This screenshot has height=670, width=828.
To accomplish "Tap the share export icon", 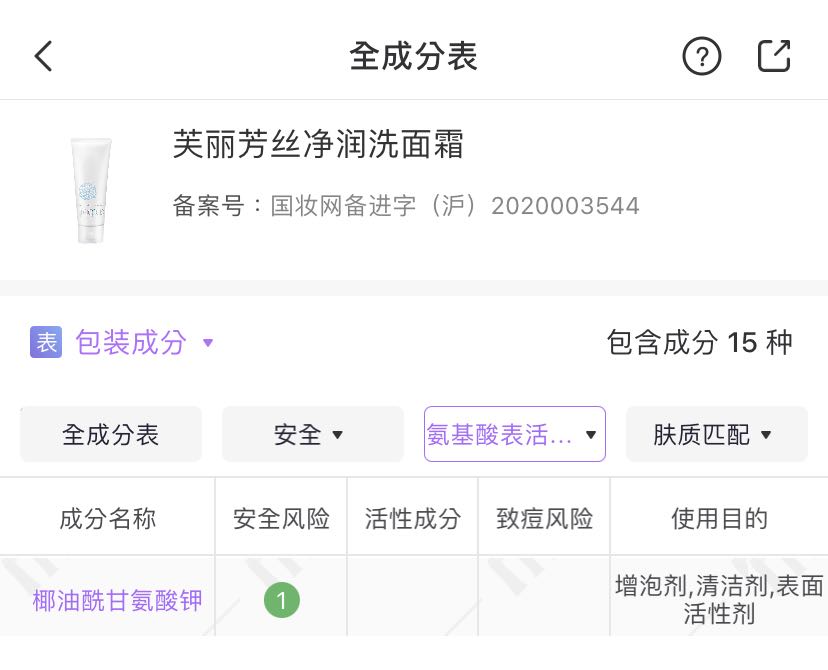I will [774, 56].
